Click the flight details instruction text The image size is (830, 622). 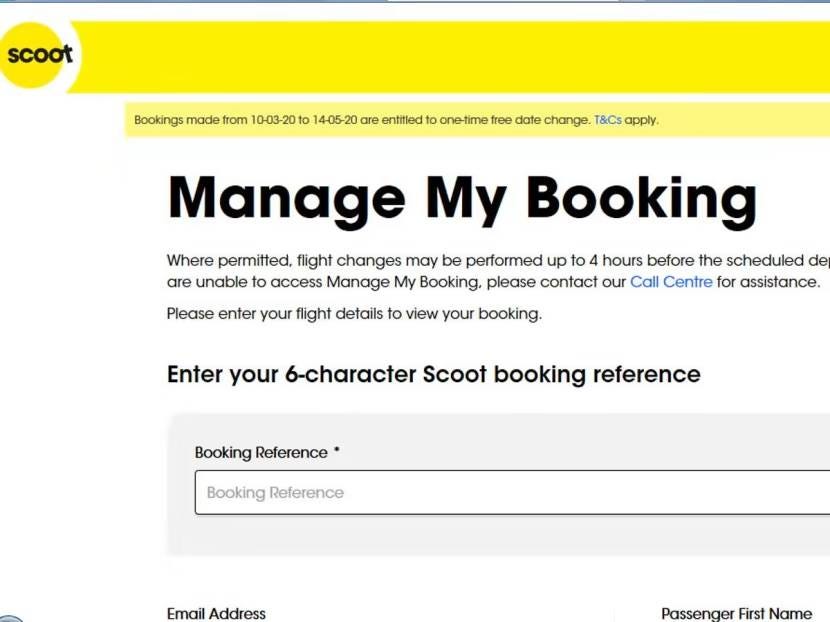353,313
